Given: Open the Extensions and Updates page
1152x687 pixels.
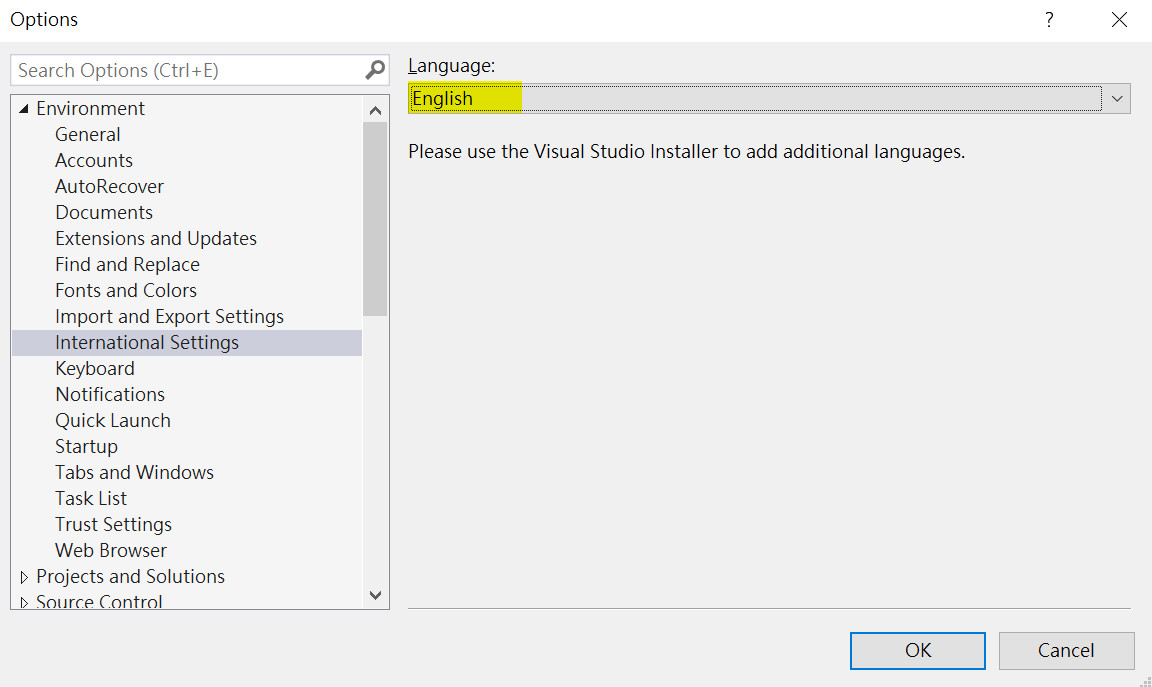Looking at the screenshot, I should click(156, 238).
